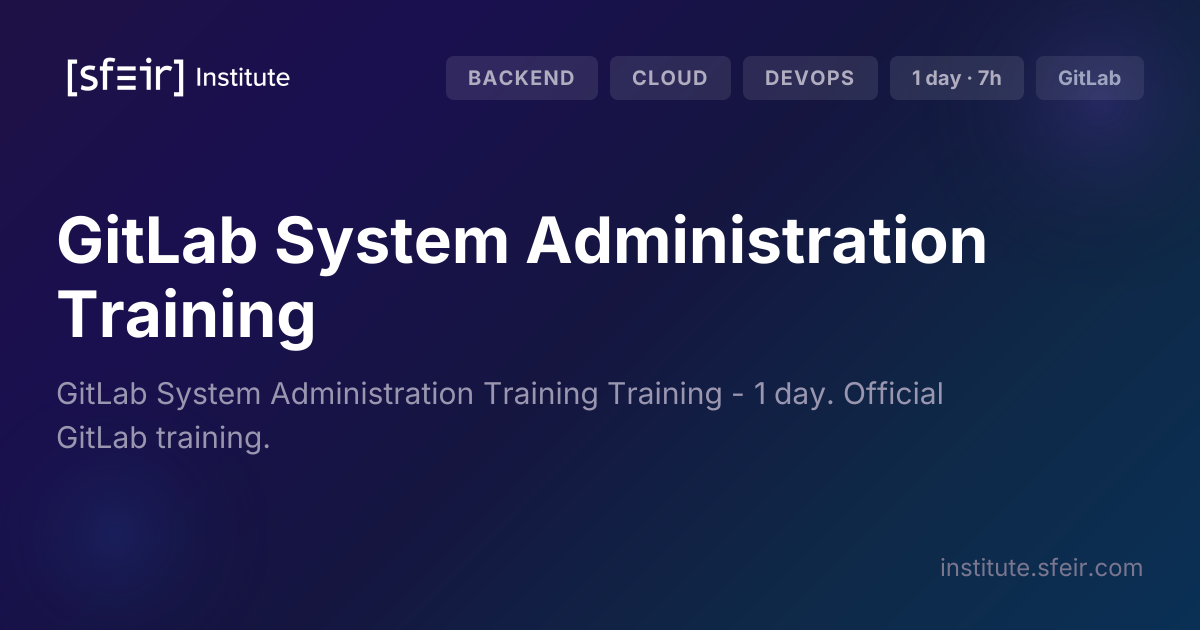Click the 1 day · 7h duration badge
This screenshot has height=630, width=1200.
(957, 78)
